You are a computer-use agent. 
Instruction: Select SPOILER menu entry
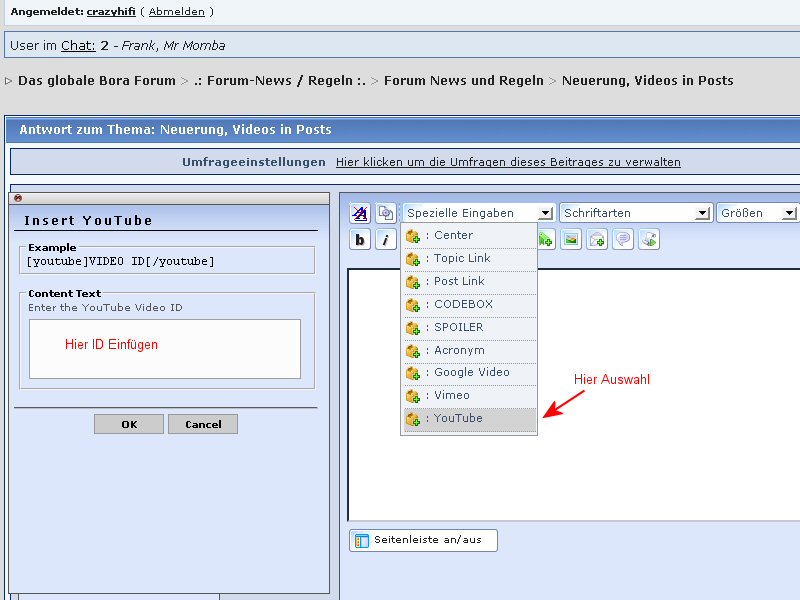(469, 327)
